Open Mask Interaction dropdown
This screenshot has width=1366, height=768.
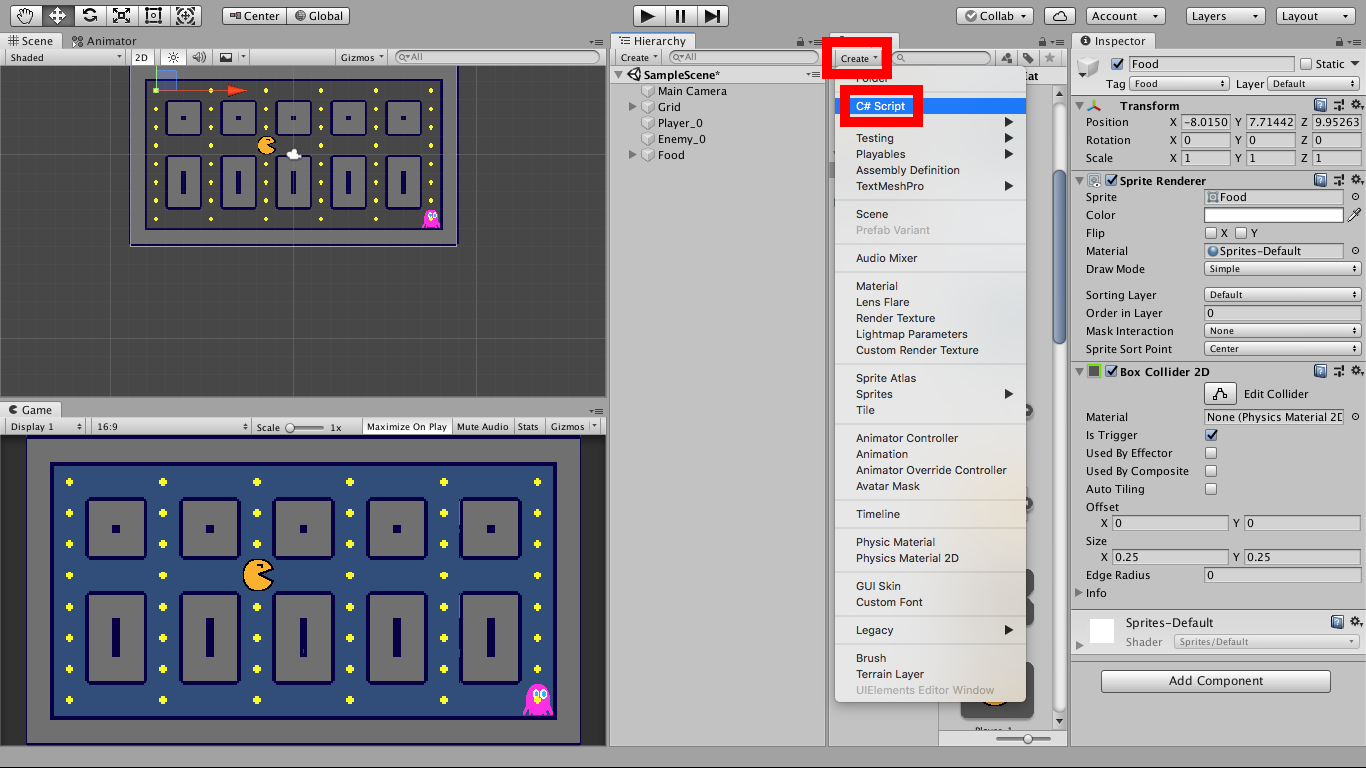tap(1283, 331)
